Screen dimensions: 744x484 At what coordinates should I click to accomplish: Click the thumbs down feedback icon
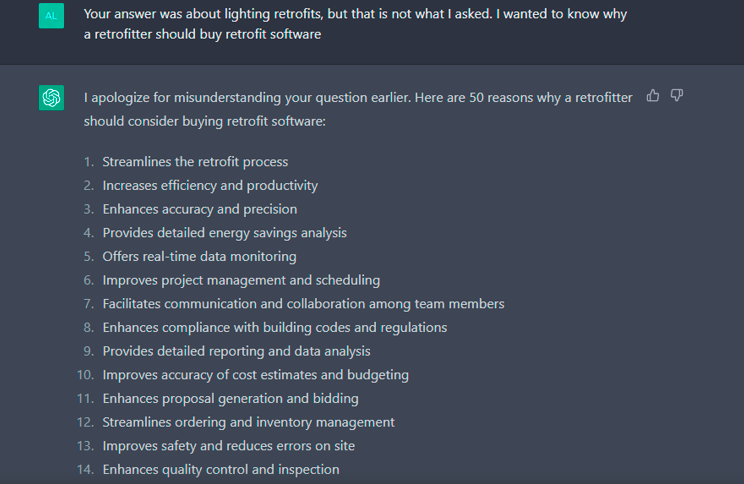pyautogui.click(x=677, y=96)
